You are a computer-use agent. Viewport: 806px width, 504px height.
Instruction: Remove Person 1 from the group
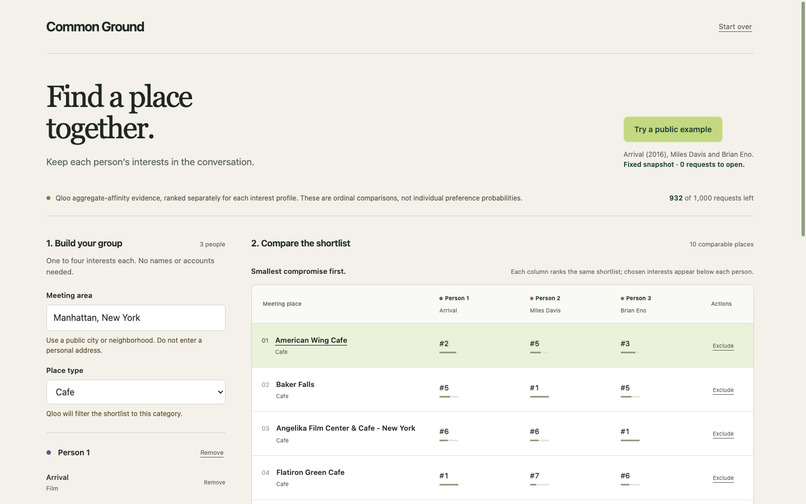[x=212, y=453]
